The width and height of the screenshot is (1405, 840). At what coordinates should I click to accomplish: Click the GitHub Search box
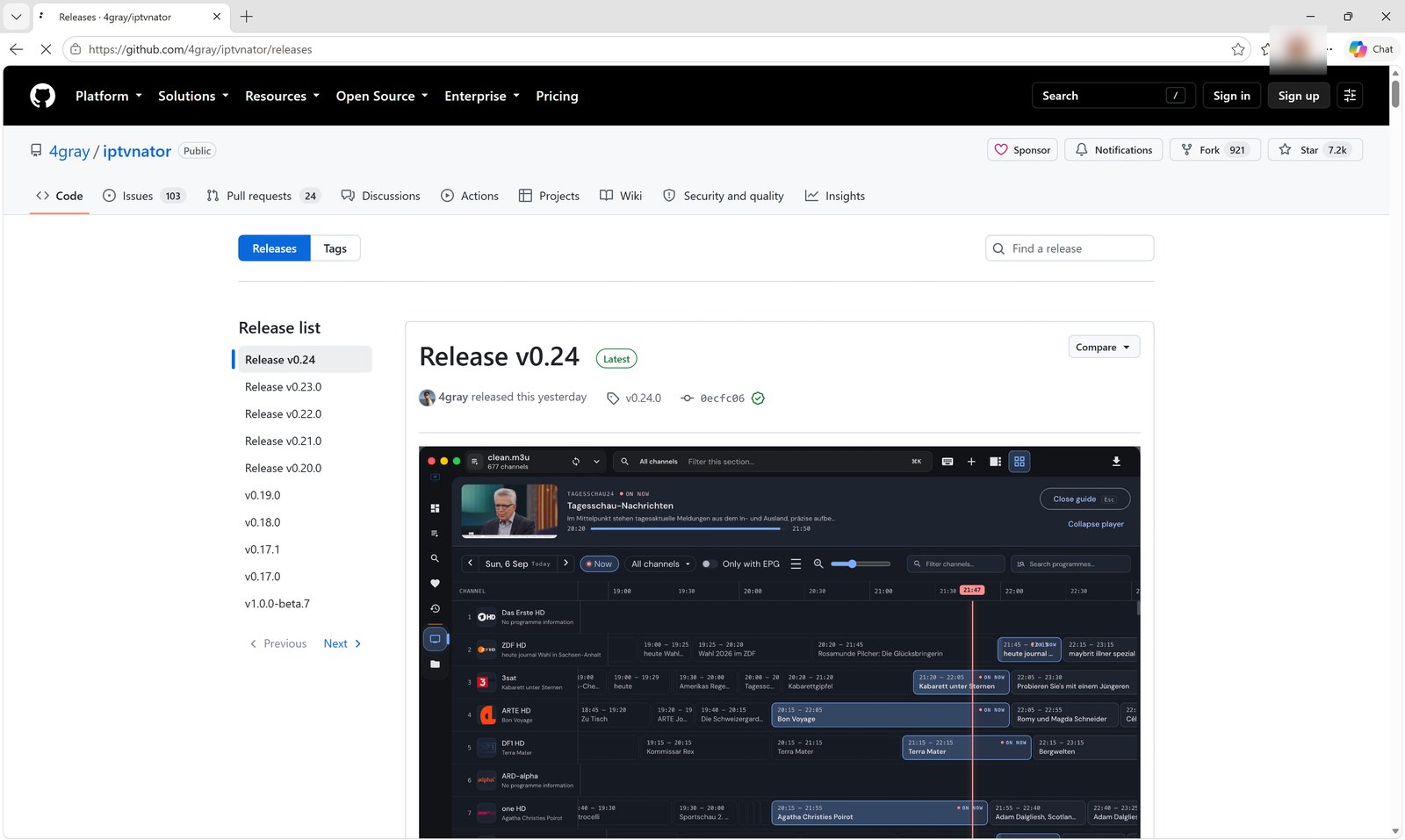[x=1113, y=96]
